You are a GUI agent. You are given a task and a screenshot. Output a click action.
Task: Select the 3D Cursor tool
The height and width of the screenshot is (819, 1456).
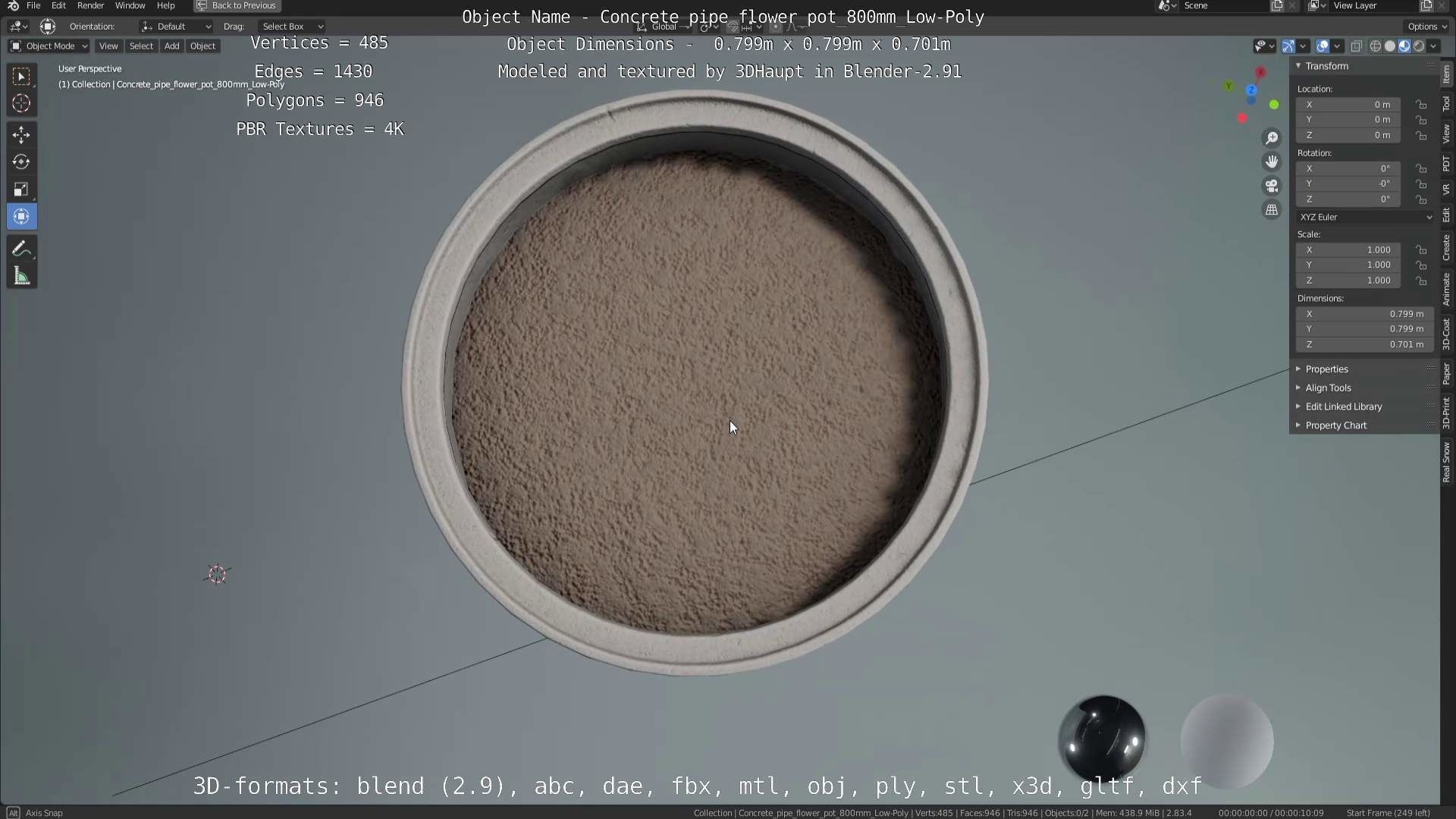(x=21, y=103)
